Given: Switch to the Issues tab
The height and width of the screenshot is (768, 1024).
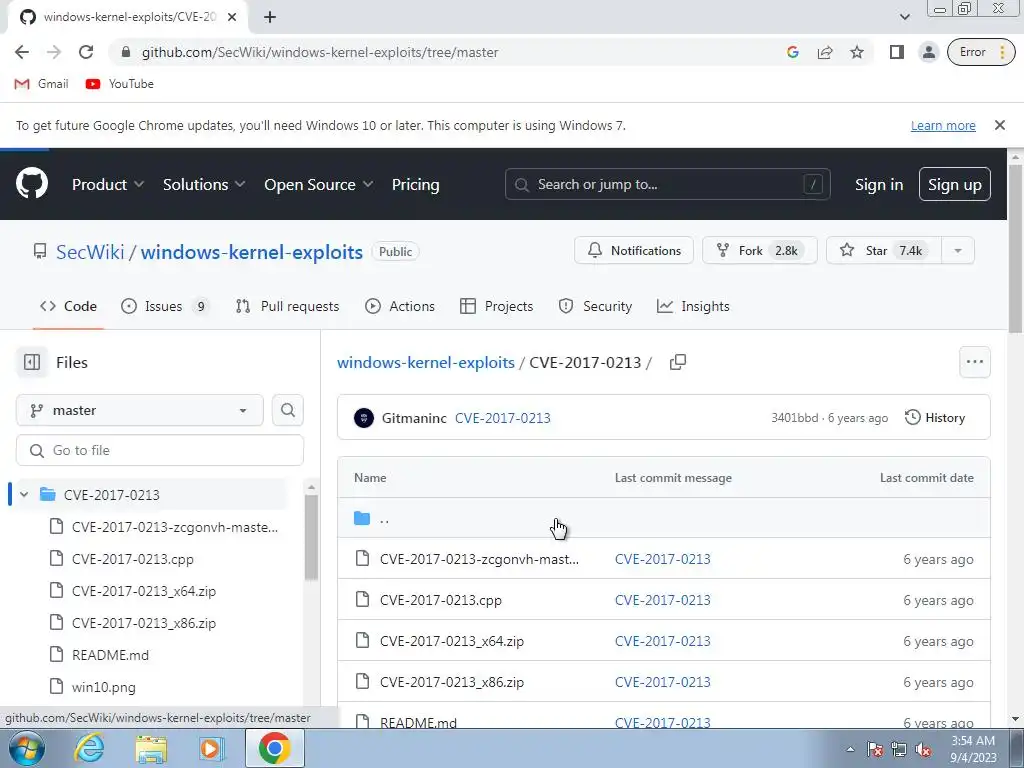Looking at the screenshot, I should click(x=164, y=306).
